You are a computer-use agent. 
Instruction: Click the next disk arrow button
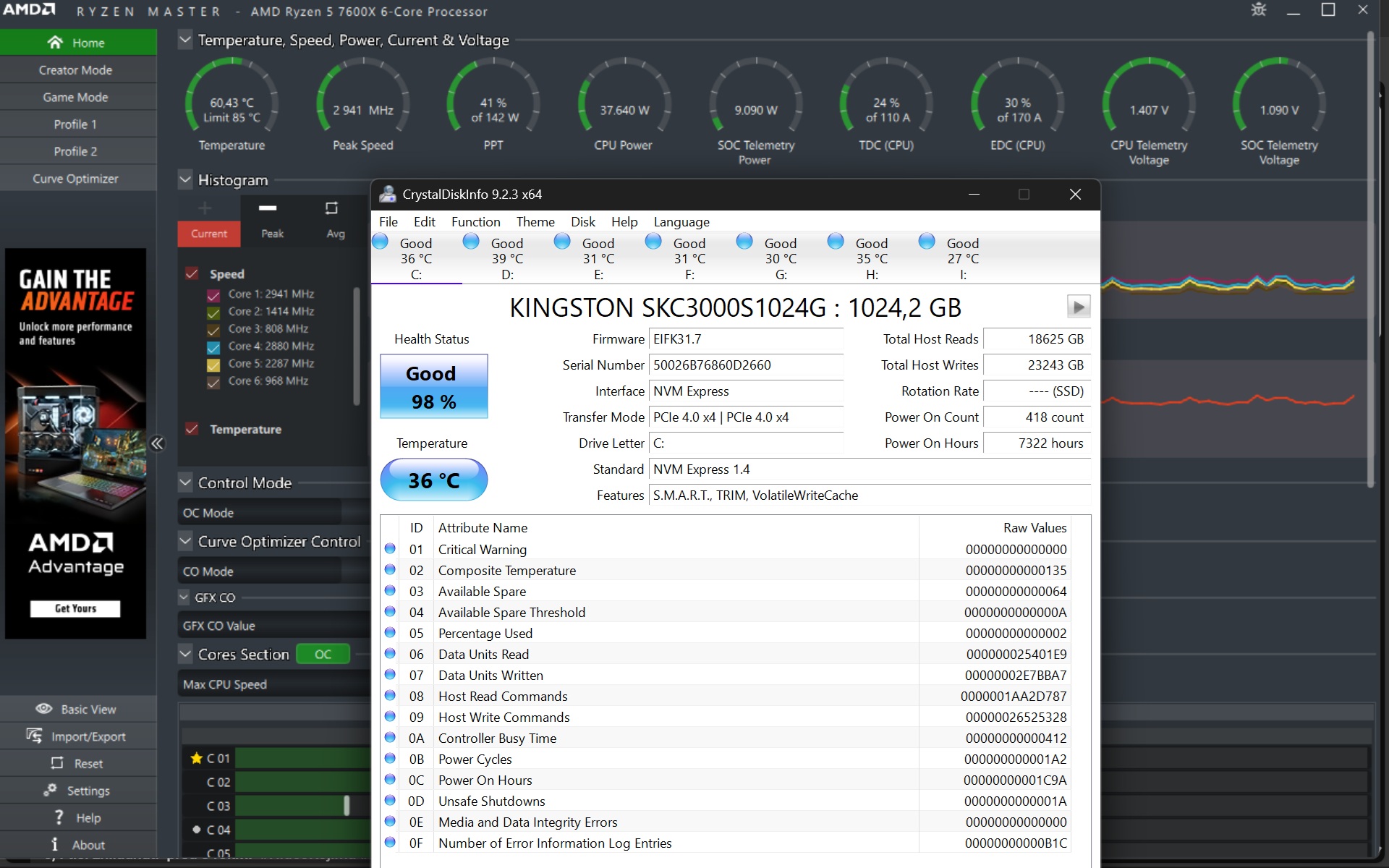[x=1078, y=307]
